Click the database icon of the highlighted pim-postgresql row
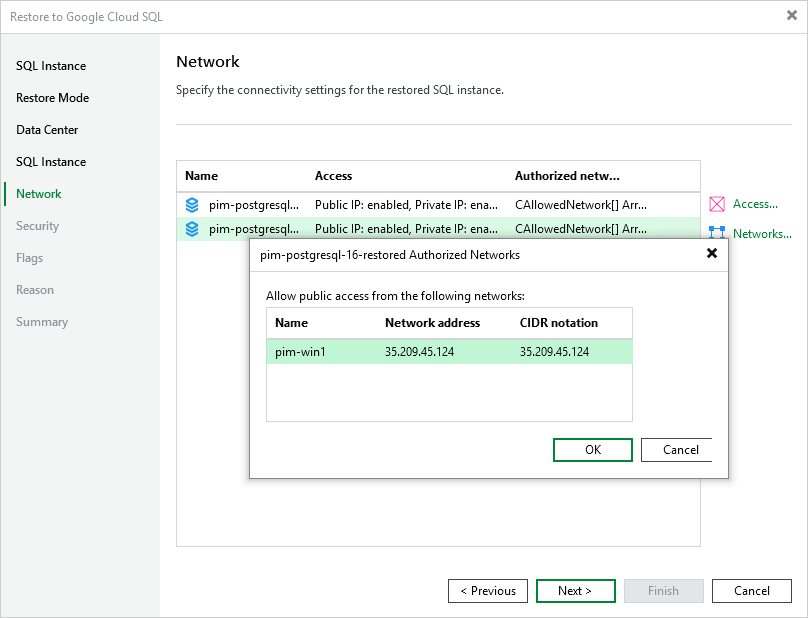This screenshot has height=618, width=808. click(192, 229)
